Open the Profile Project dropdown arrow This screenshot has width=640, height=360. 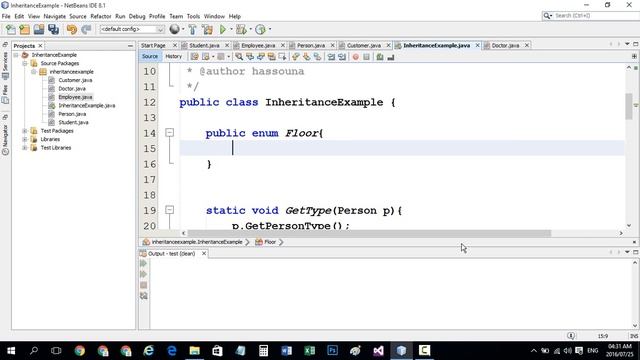coord(270,29)
